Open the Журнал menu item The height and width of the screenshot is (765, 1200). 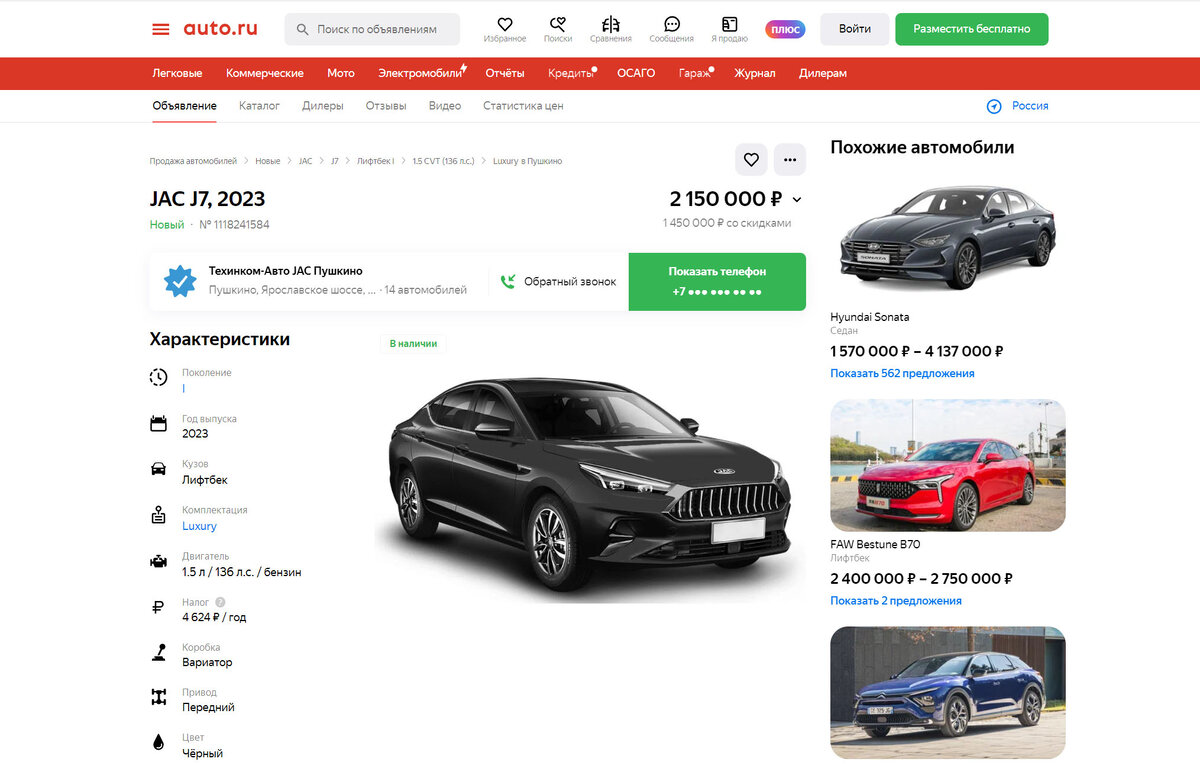(755, 73)
